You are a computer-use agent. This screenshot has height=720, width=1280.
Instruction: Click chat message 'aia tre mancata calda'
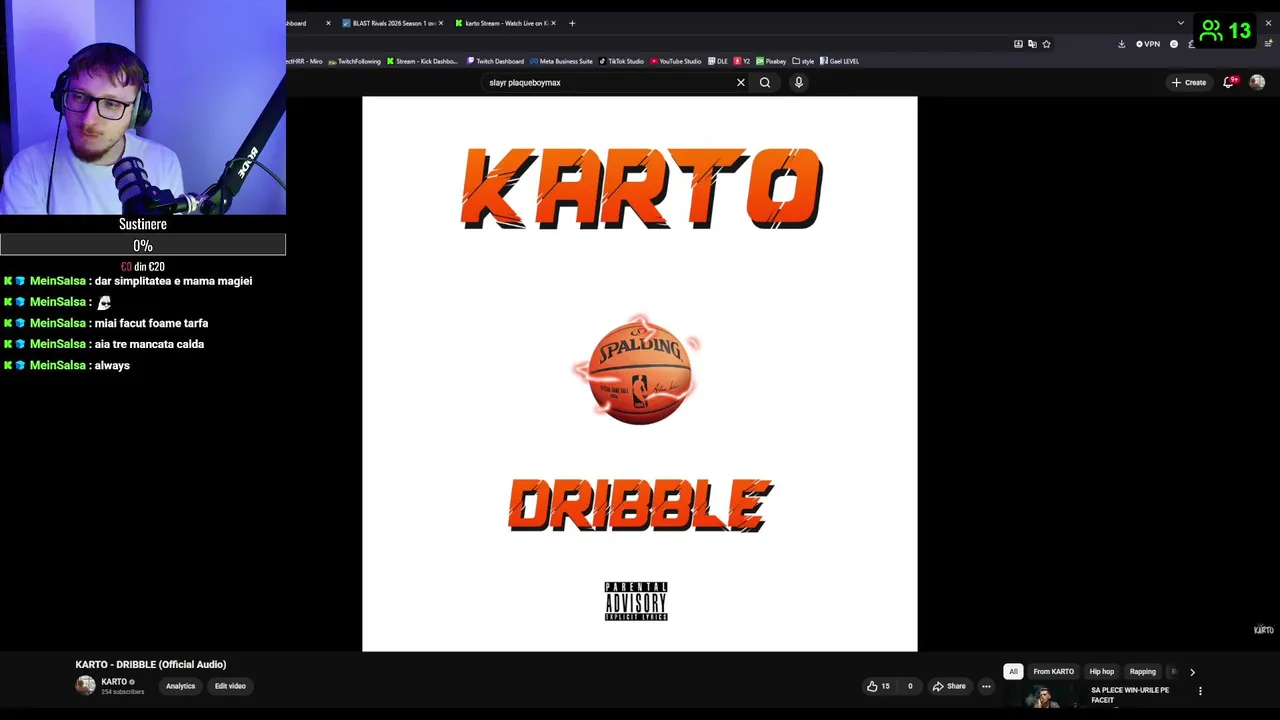click(x=149, y=345)
